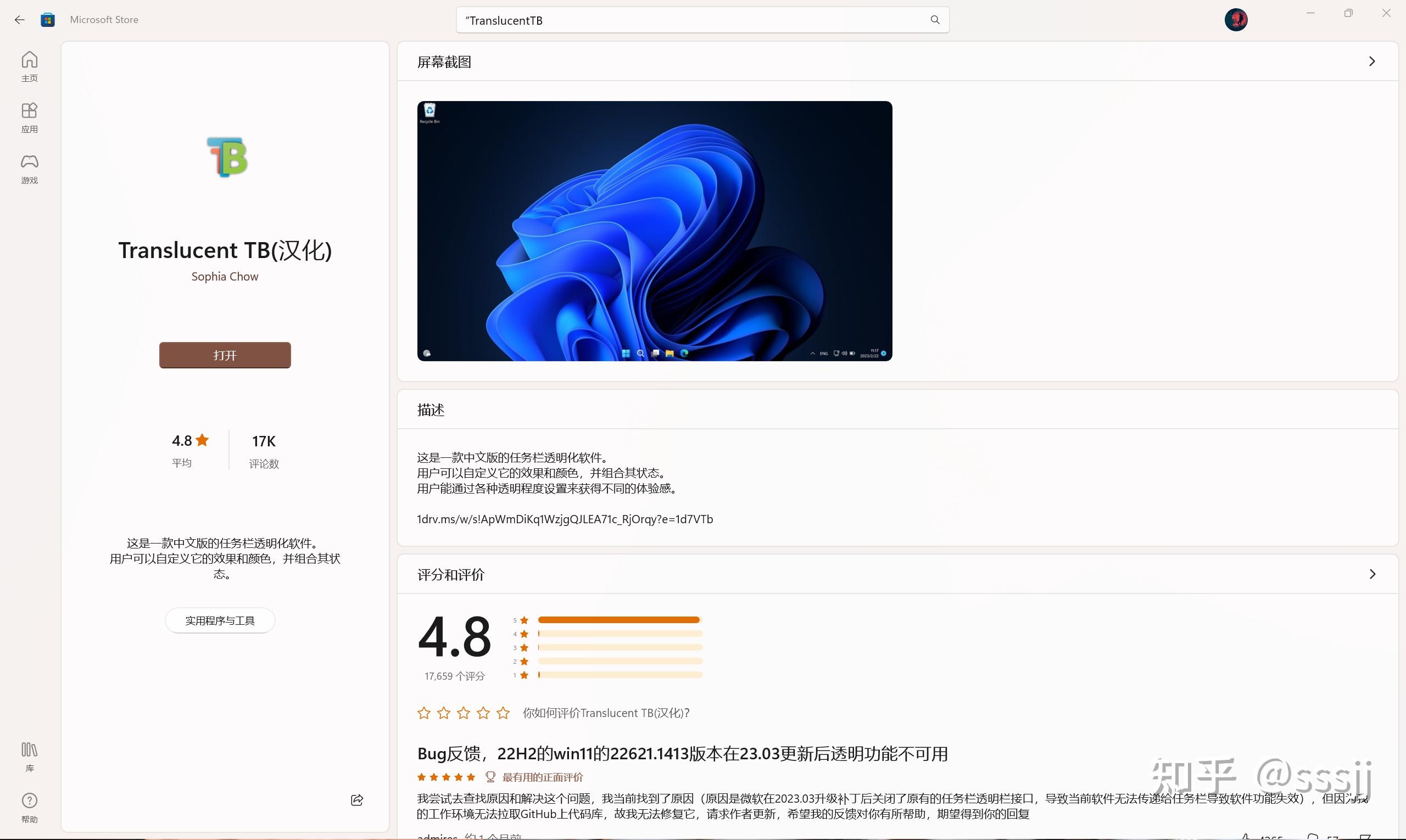Select the 应用 (Apps) sidebar icon
Screen dimensions: 1406x840
(29, 116)
